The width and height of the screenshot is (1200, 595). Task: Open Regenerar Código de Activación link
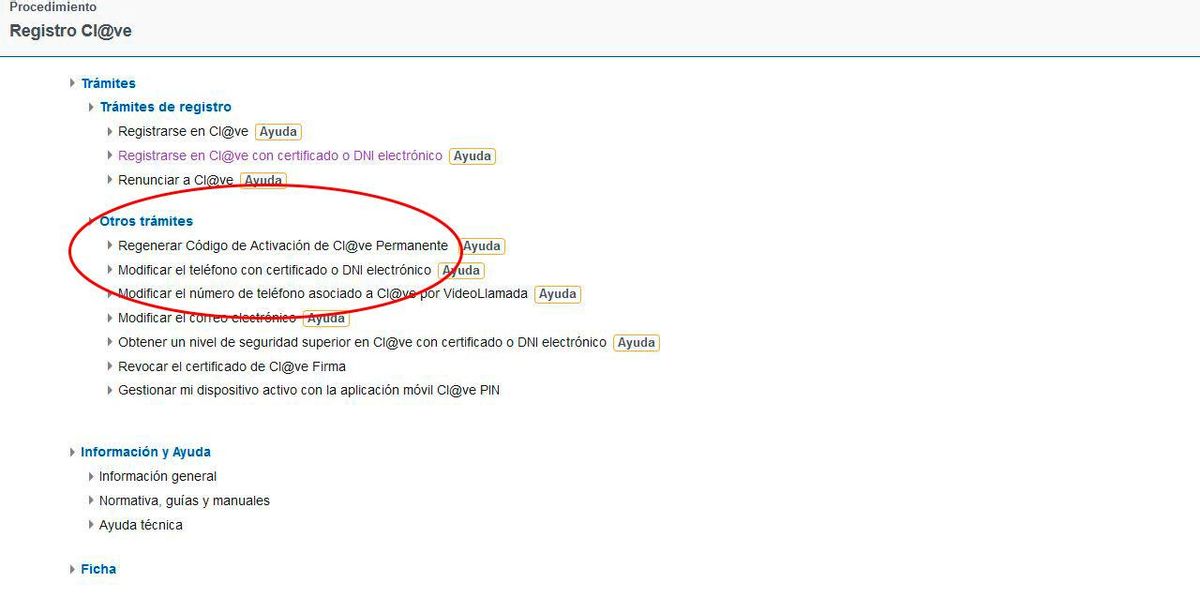point(282,245)
